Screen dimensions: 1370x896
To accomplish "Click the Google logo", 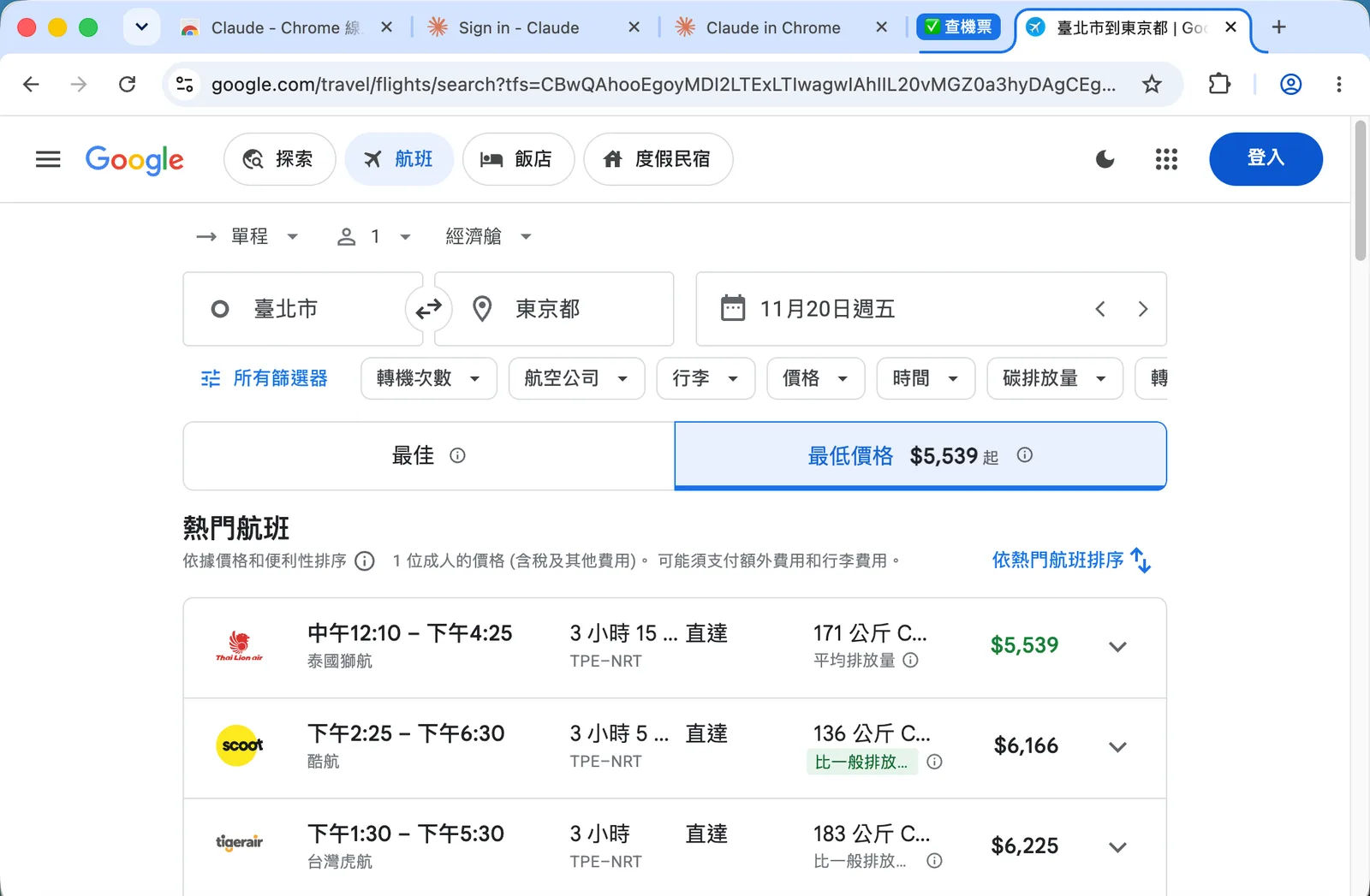I will coord(134,160).
